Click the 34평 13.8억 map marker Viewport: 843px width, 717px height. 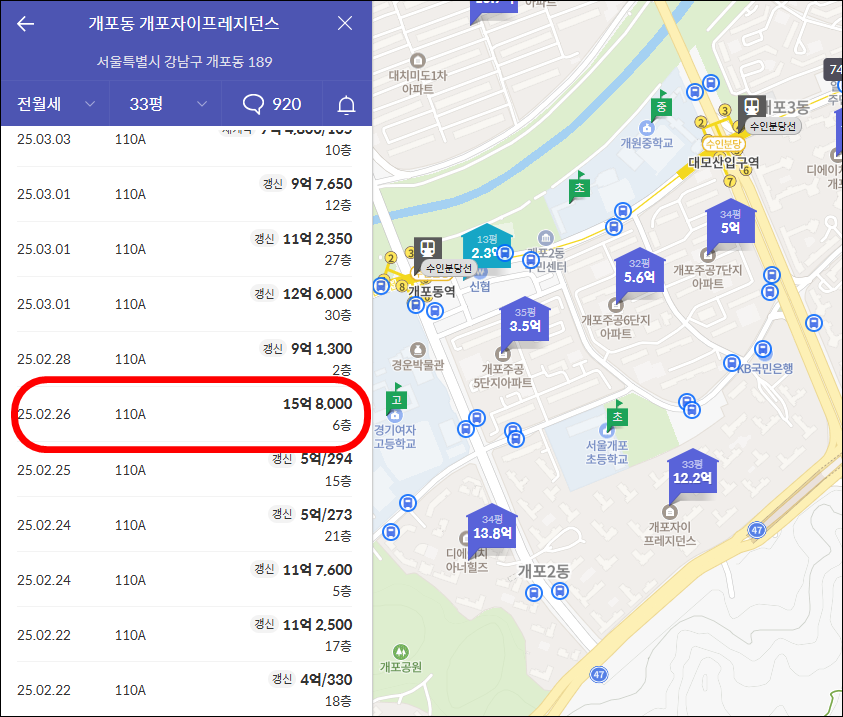coord(492,528)
